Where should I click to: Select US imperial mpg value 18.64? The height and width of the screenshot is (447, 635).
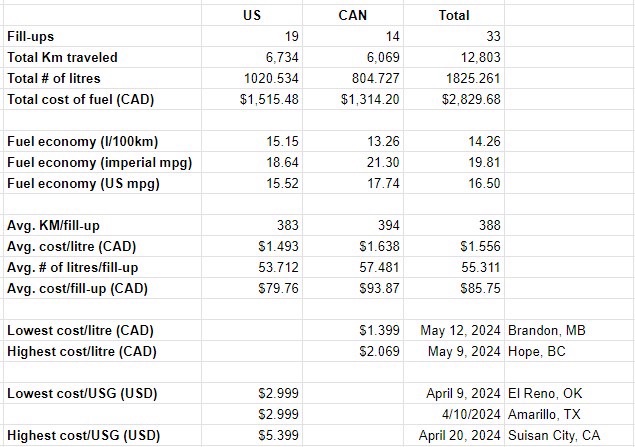(x=252, y=162)
